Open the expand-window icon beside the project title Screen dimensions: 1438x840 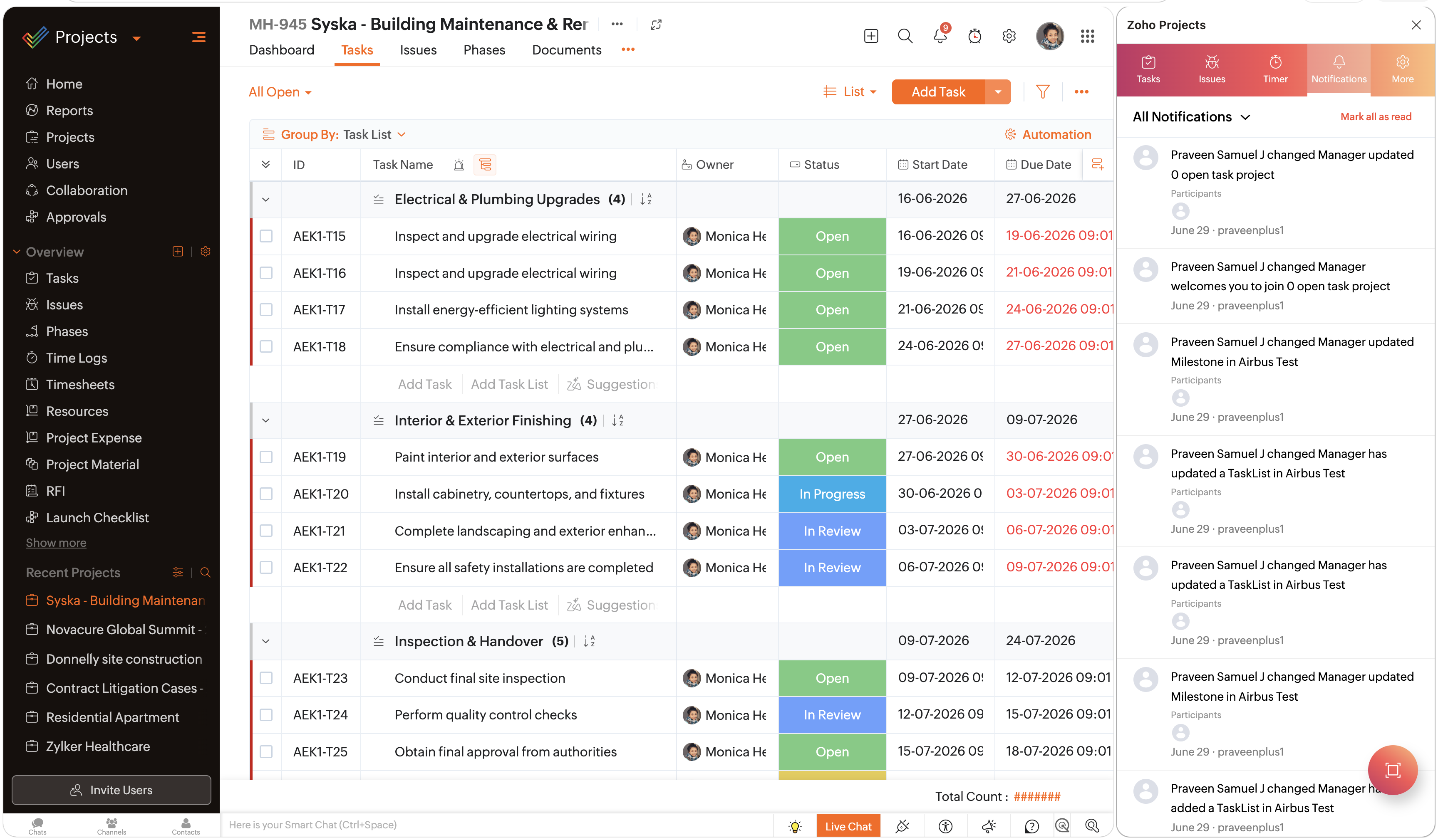[656, 25]
